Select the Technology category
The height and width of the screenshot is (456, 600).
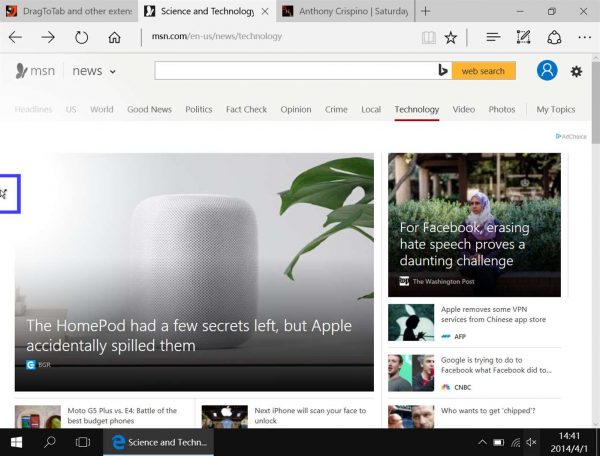[417, 109]
